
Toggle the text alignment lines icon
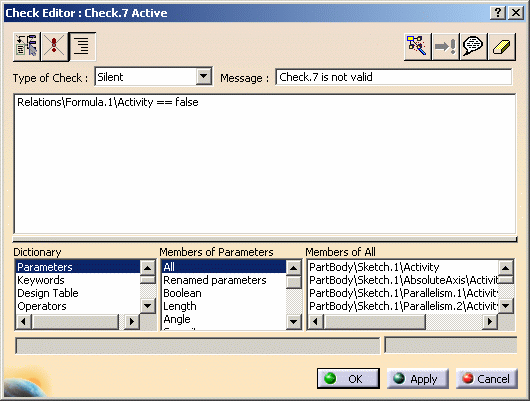(82, 46)
